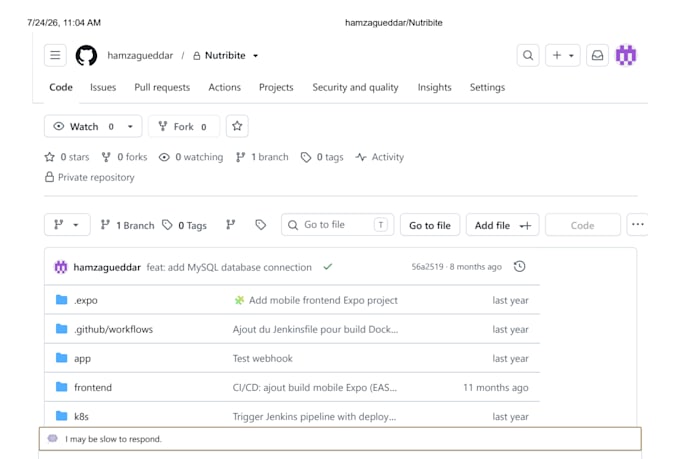Open the commit message about MySQL database connection
The width and height of the screenshot is (680, 459).
click(229, 267)
